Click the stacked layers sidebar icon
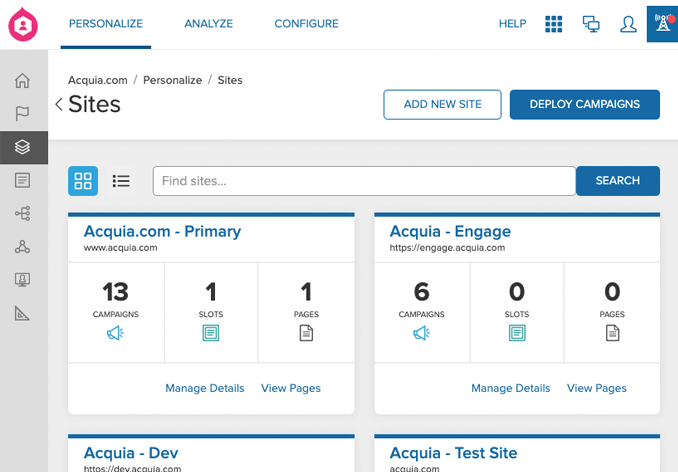The width and height of the screenshot is (678, 472). (x=23, y=147)
